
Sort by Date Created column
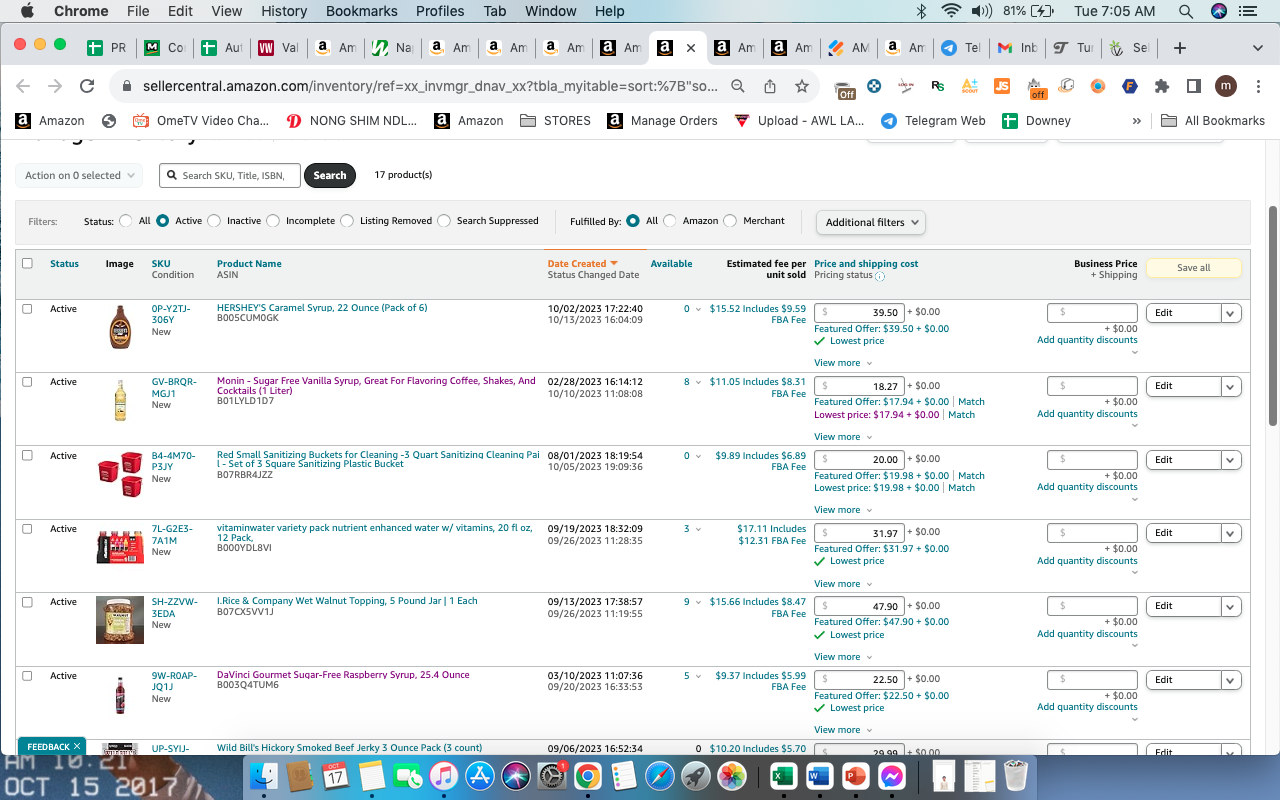(583, 264)
